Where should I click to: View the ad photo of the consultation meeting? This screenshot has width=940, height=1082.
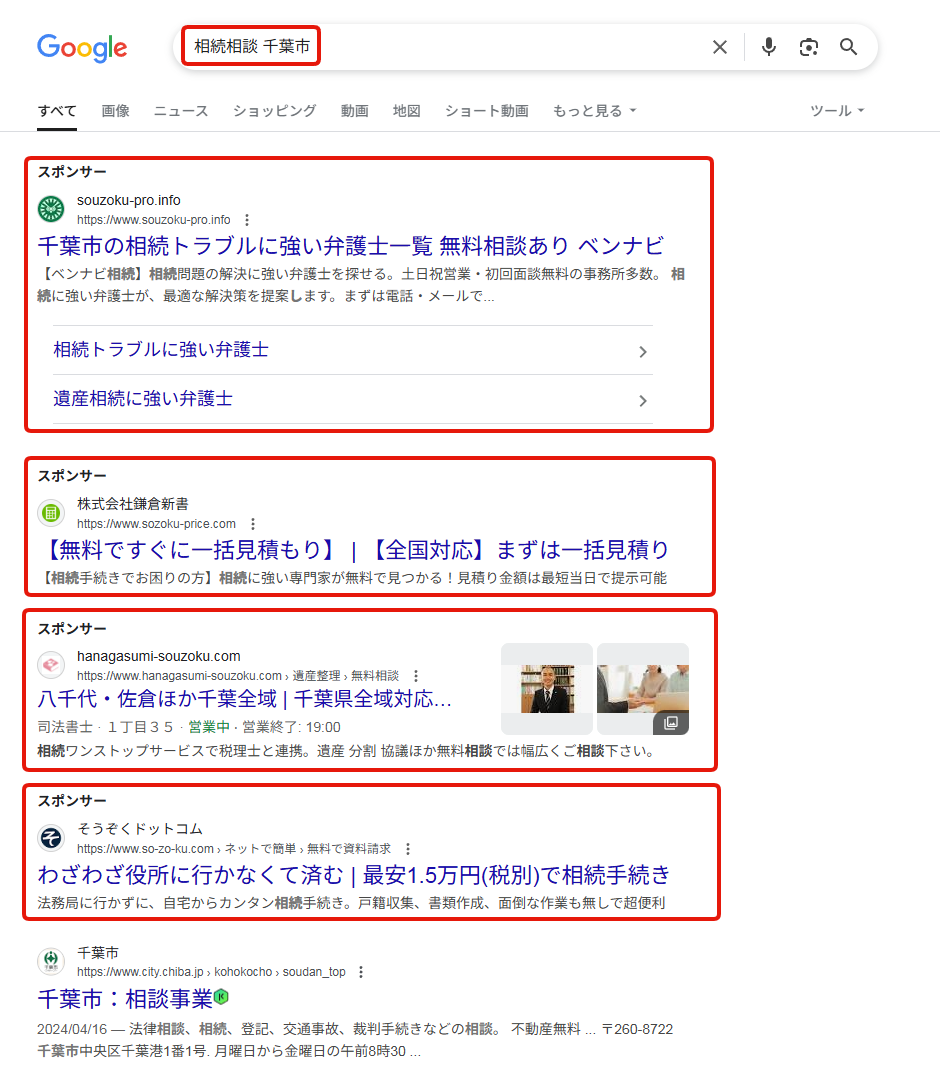click(643, 689)
